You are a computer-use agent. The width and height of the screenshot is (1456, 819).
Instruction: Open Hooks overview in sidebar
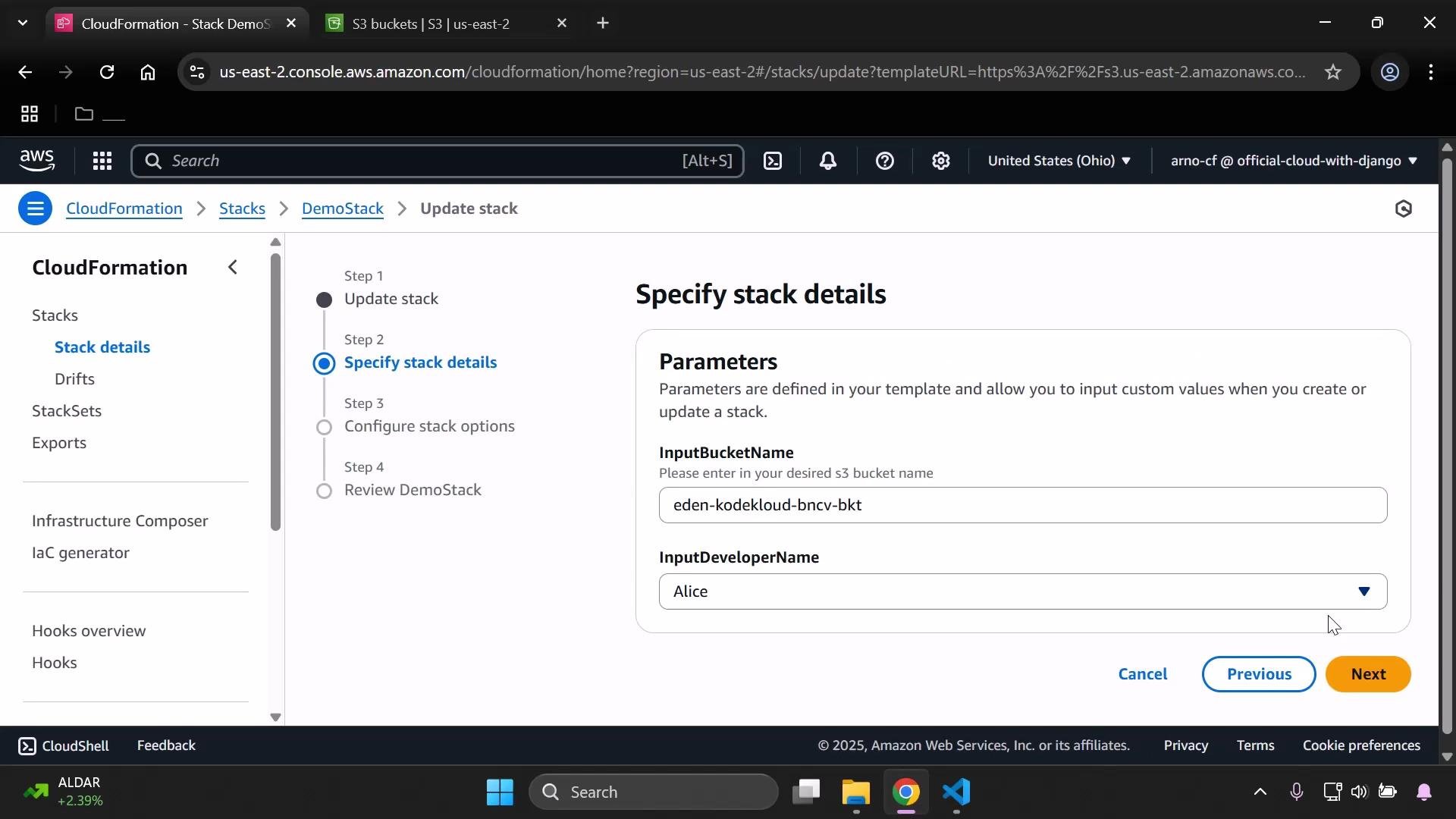click(89, 631)
